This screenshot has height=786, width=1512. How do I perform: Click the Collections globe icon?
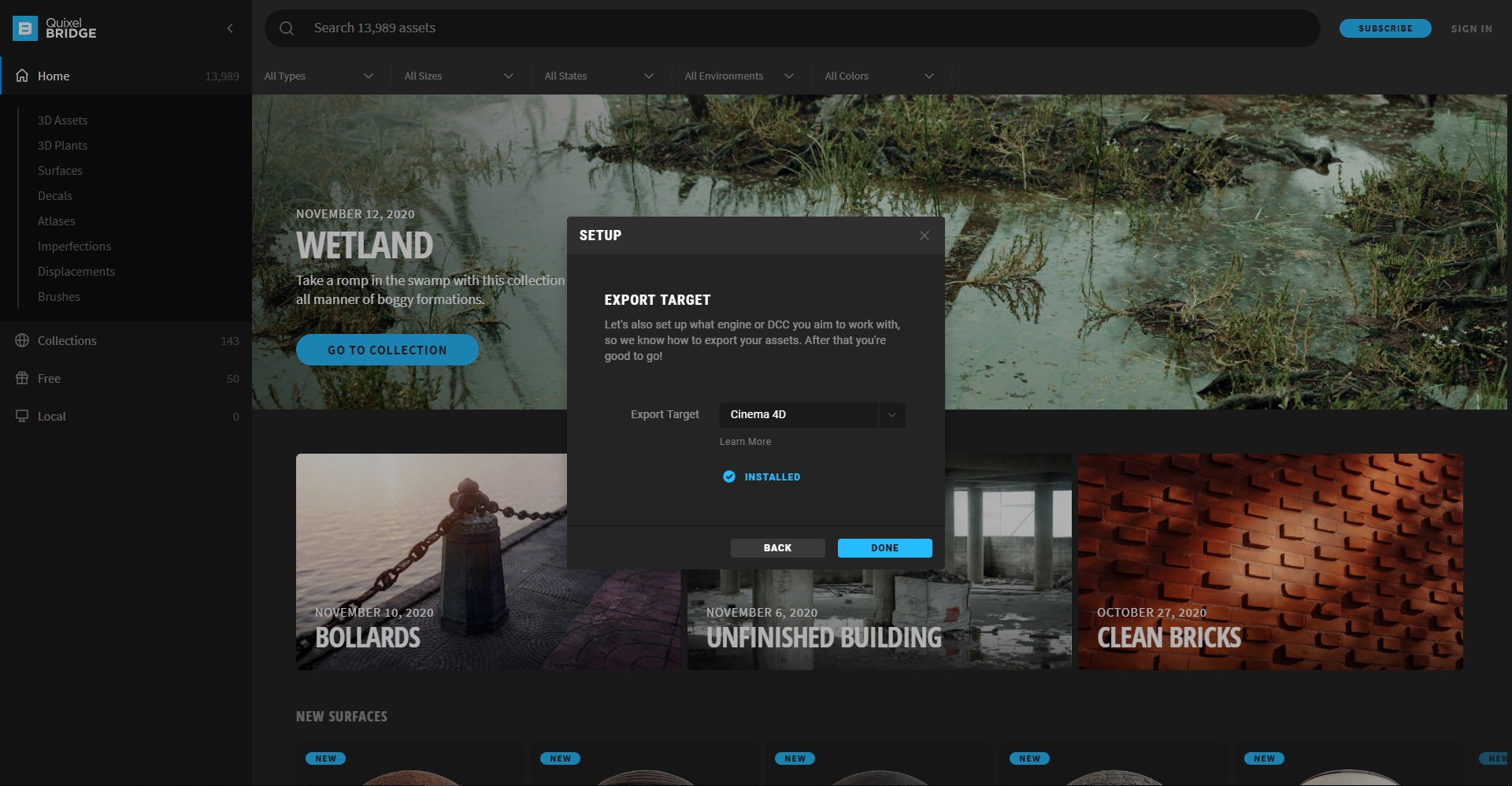click(x=21, y=340)
